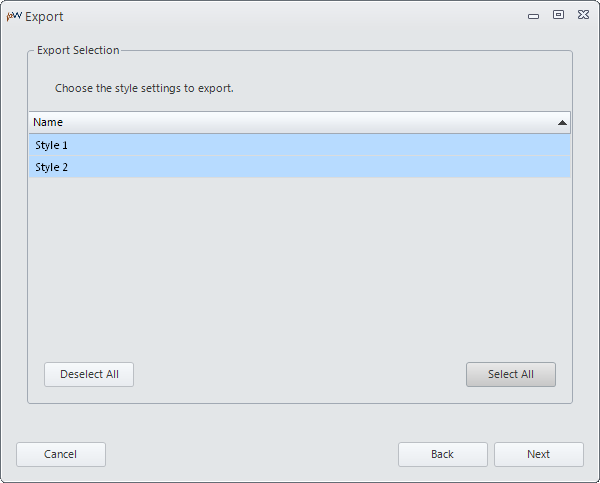Click blank footer space between Cancel and Back
The image size is (600, 483).
[252, 454]
